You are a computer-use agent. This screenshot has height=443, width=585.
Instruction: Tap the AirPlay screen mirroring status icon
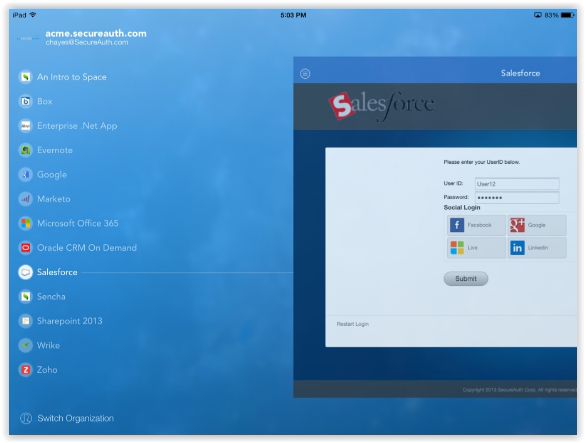[538, 15]
